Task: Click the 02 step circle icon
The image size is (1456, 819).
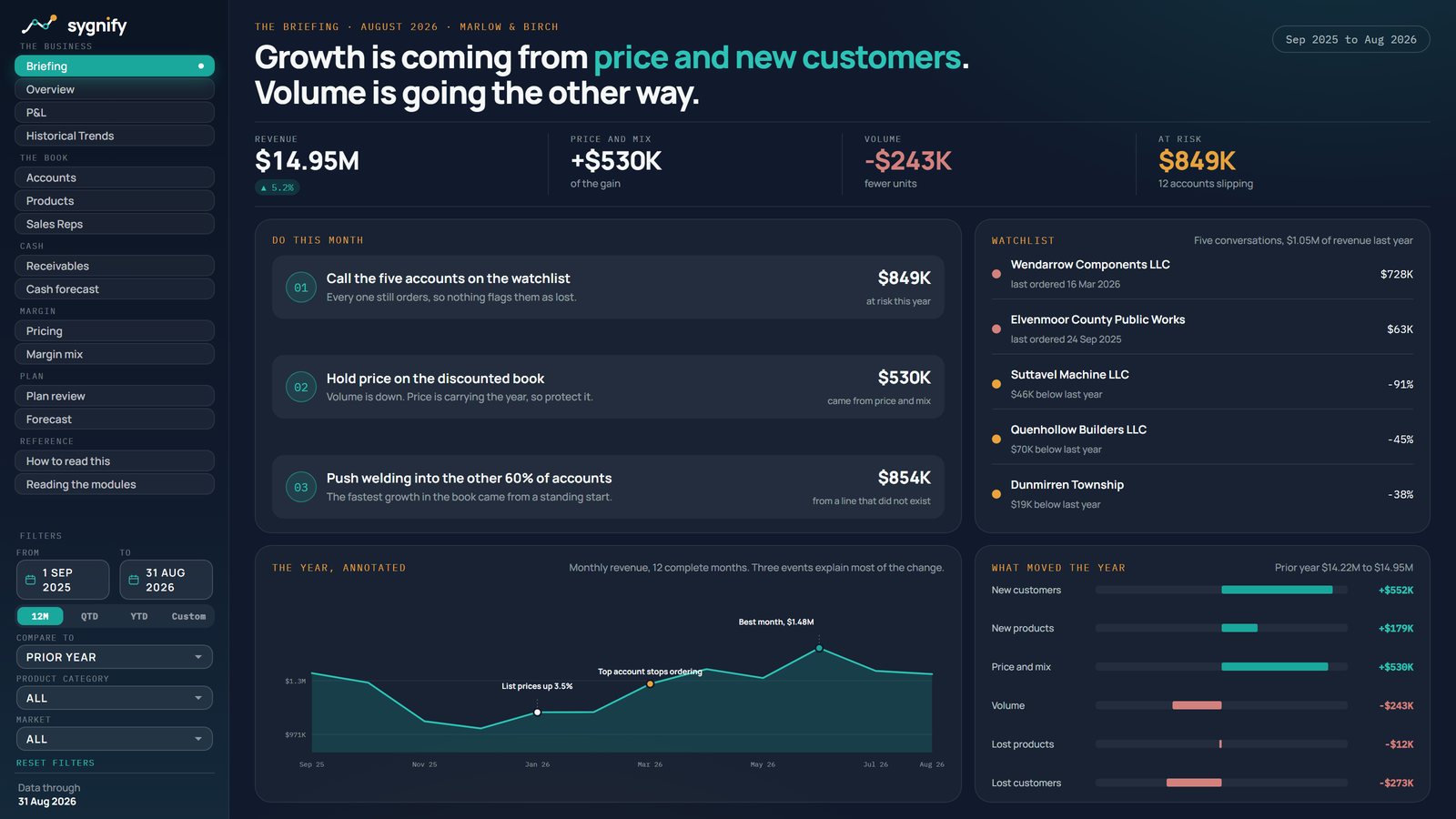Action: tap(301, 388)
